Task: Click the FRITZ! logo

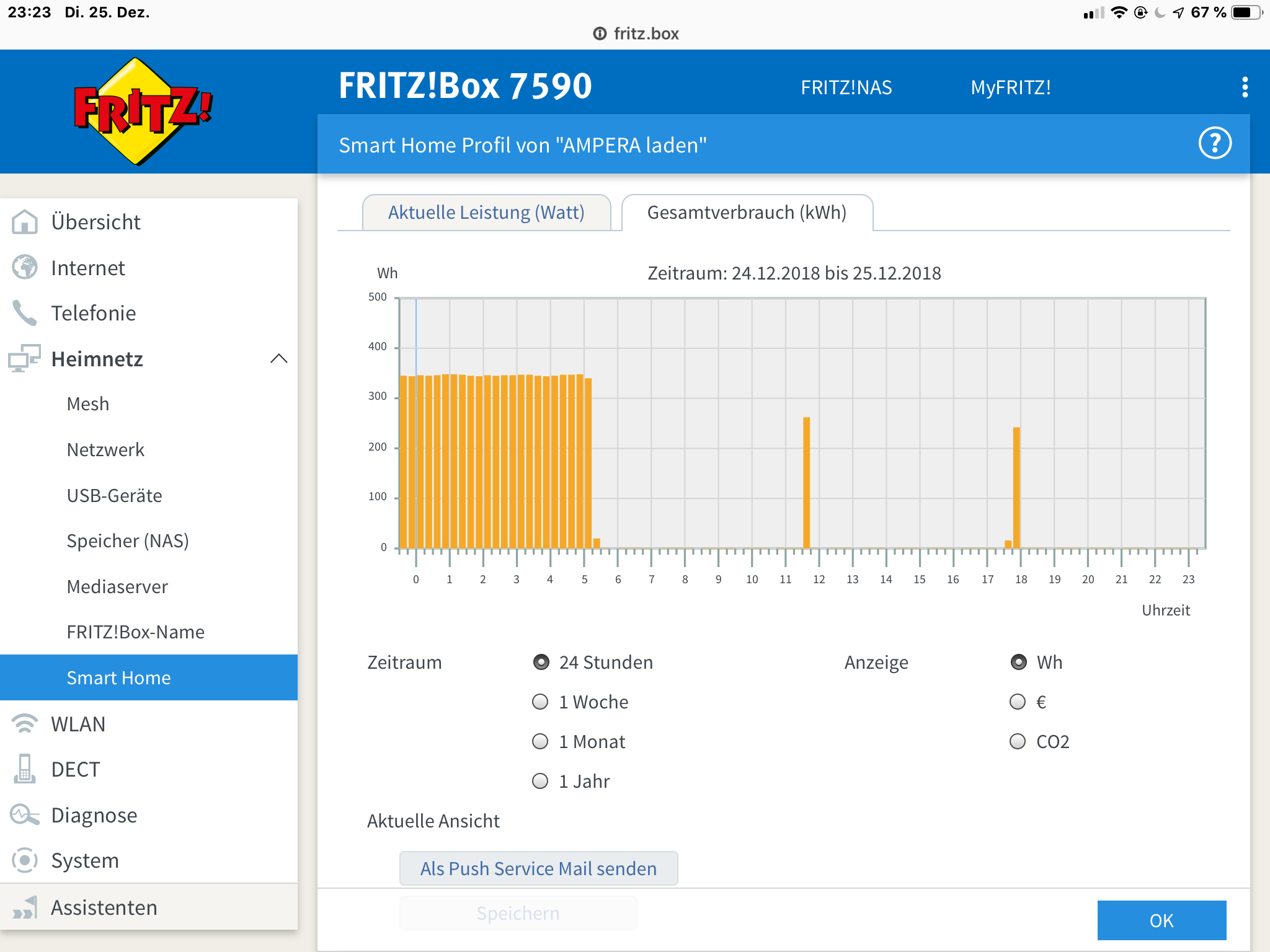Action: pos(143,112)
